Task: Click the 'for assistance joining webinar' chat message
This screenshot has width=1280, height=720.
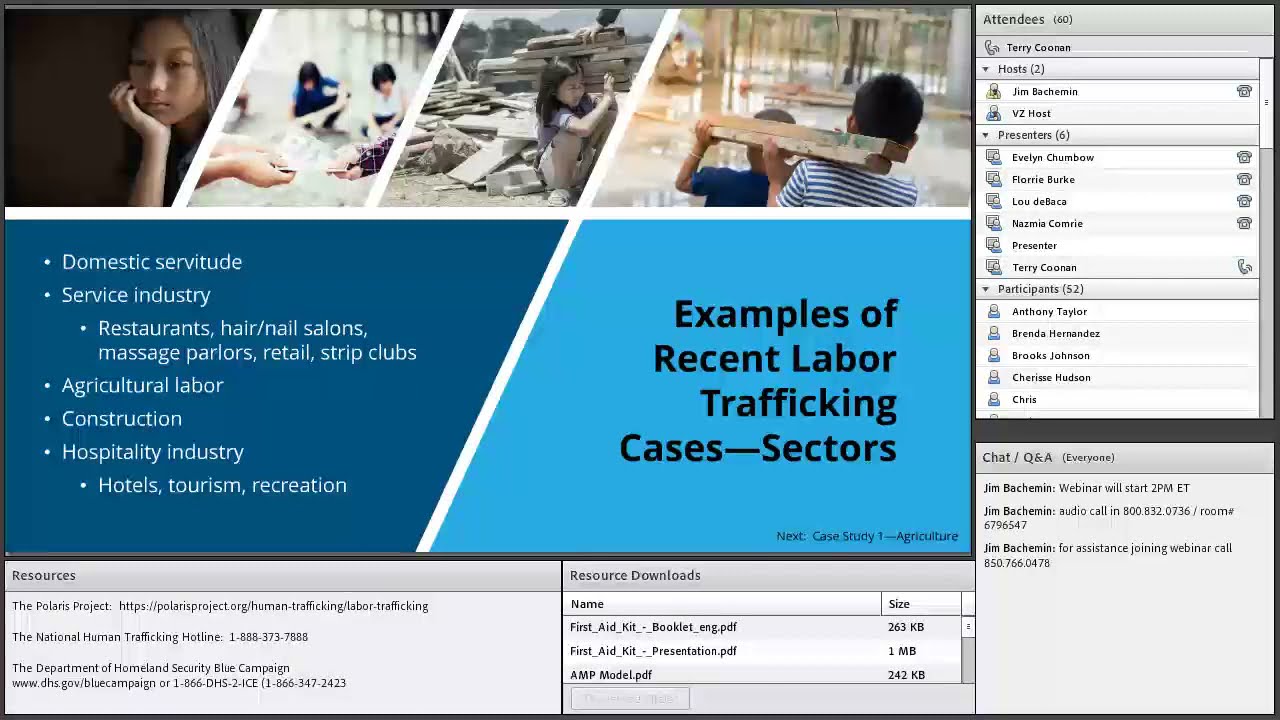Action: click(x=1108, y=555)
